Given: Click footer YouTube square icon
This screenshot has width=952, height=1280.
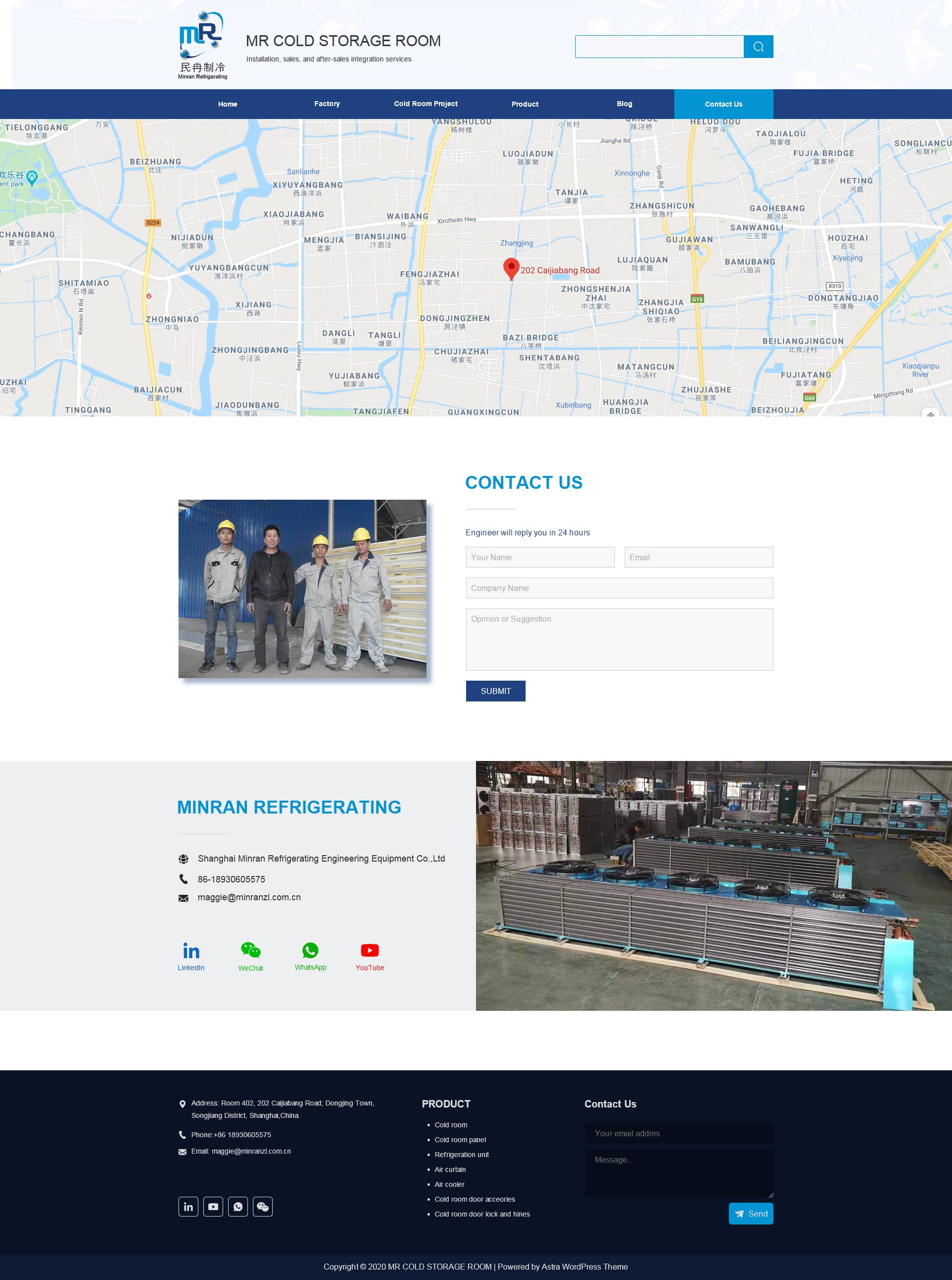Looking at the screenshot, I should pyautogui.click(x=213, y=1206).
